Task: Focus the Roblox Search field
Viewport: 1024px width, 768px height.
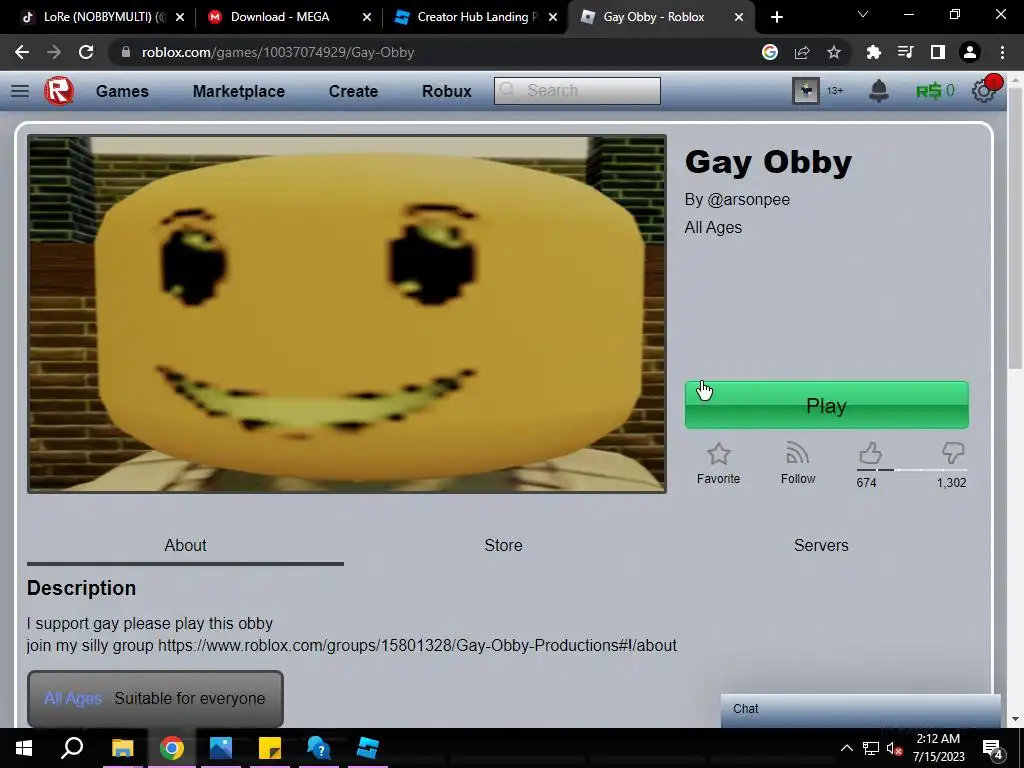Action: tap(577, 91)
